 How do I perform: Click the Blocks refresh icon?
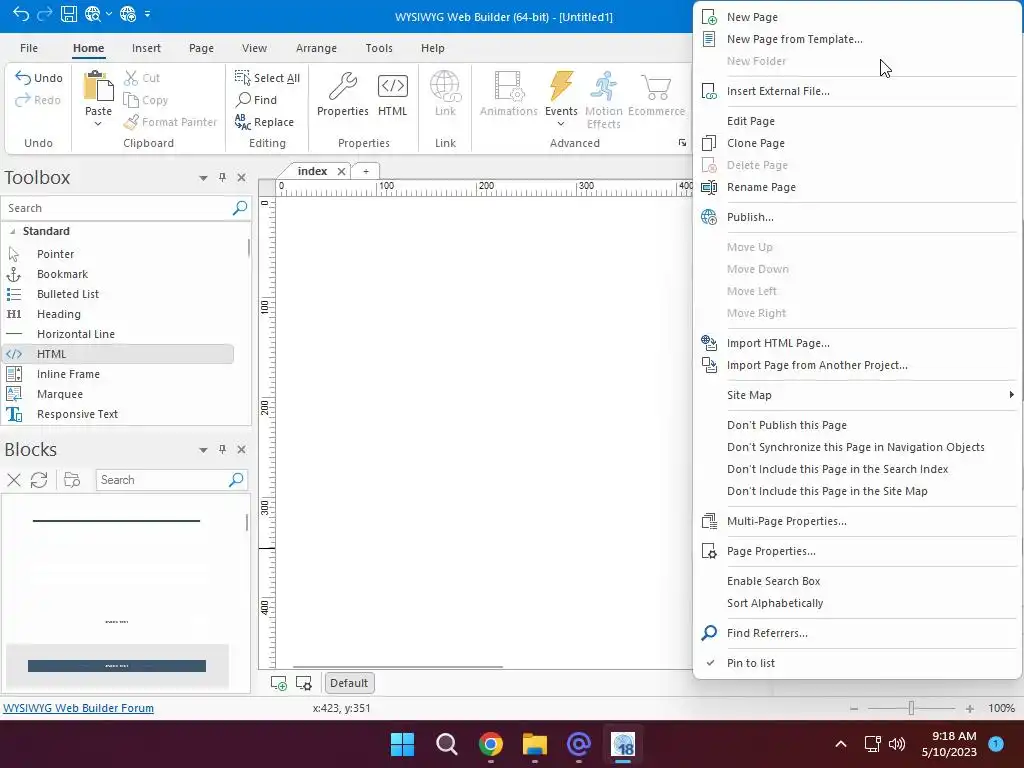(x=39, y=480)
